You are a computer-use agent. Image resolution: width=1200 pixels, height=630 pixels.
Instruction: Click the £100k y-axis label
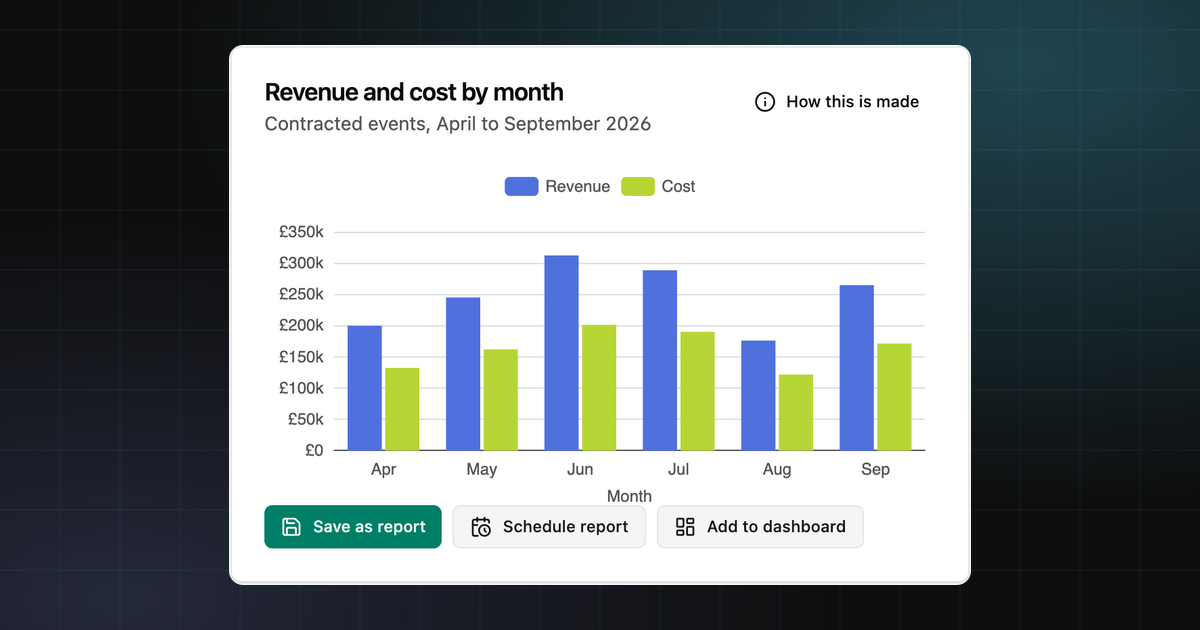(x=301, y=388)
